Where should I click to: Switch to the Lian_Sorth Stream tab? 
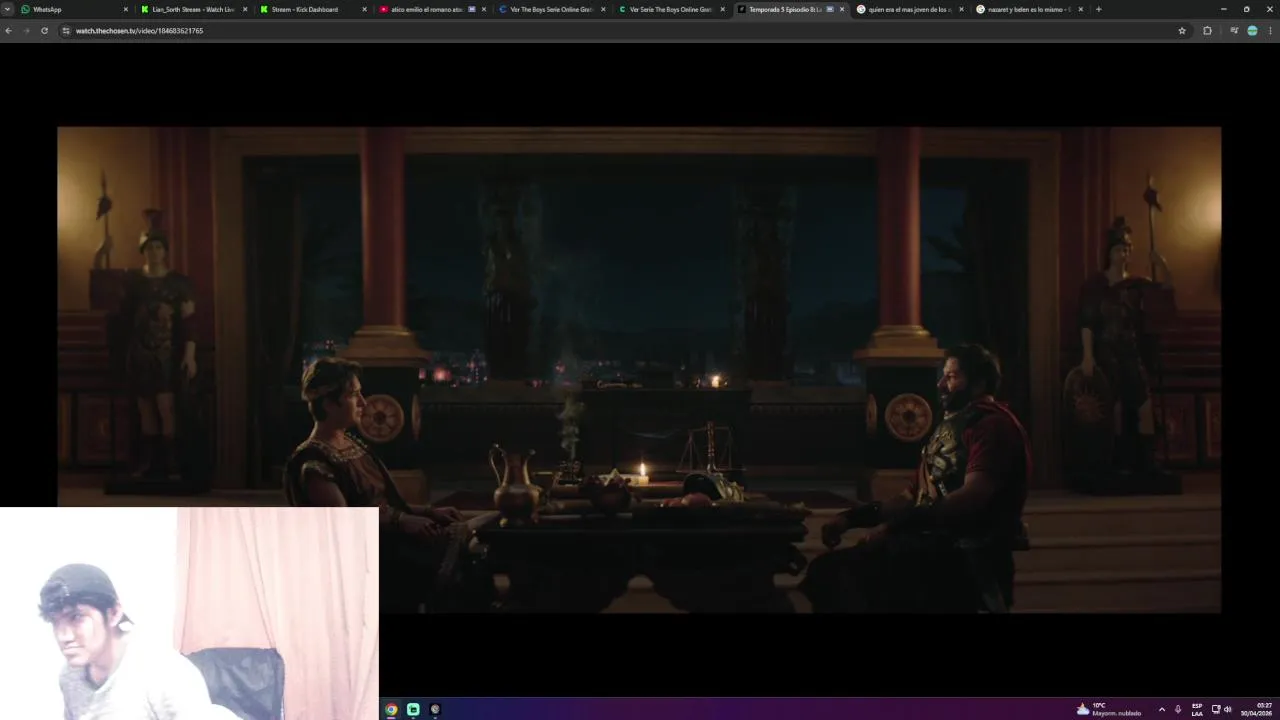[x=194, y=9]
